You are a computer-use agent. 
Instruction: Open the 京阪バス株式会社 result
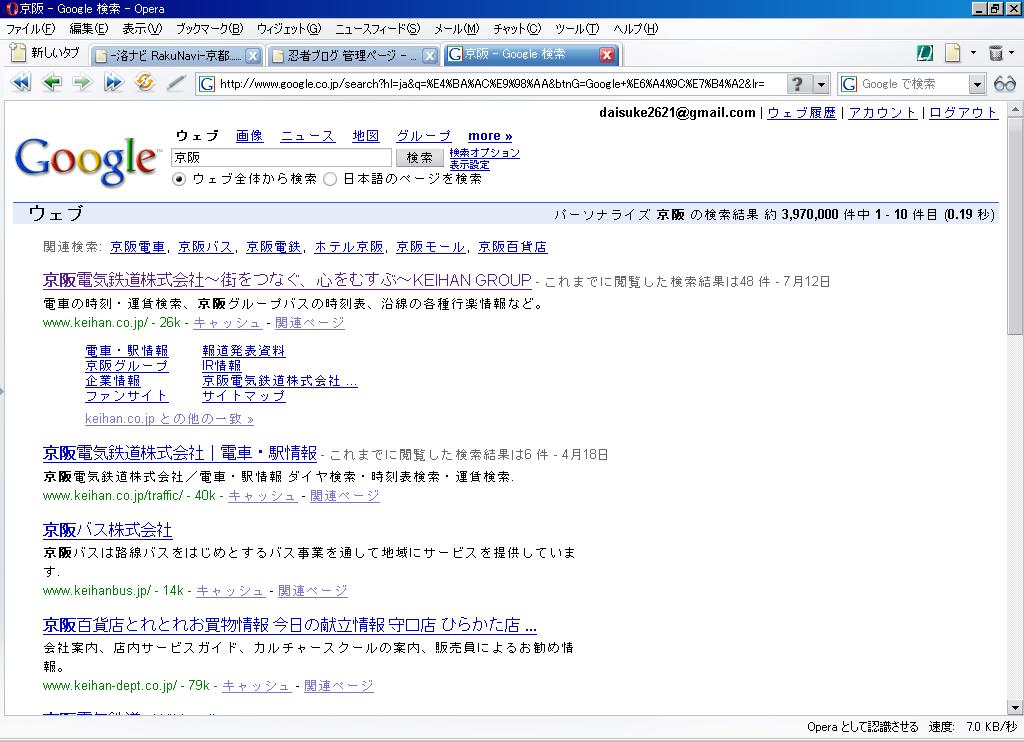(108, 530)
